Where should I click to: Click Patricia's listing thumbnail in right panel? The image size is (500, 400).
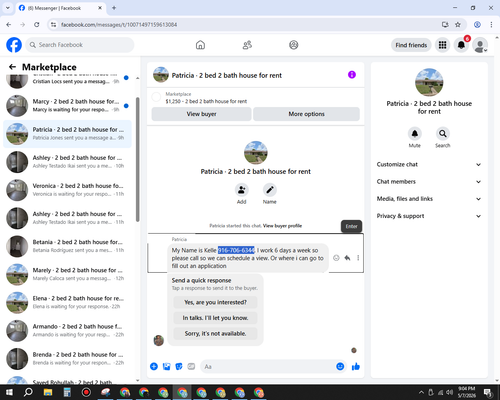[429, 82]
